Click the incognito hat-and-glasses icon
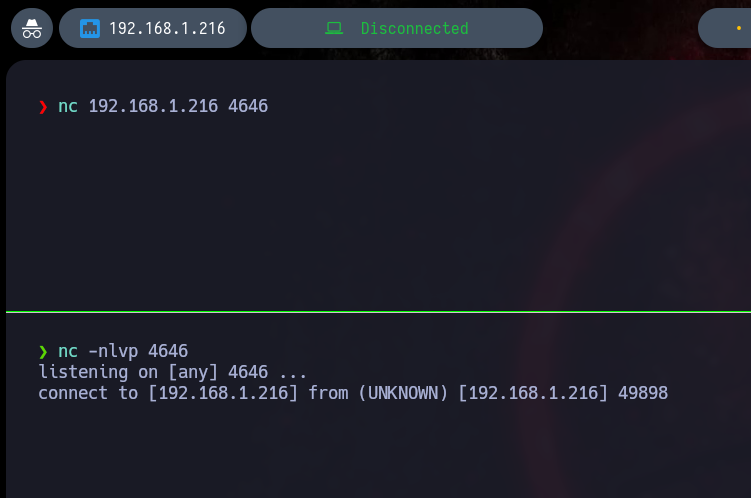The image size is (751, 498). [x=32, y=29]
